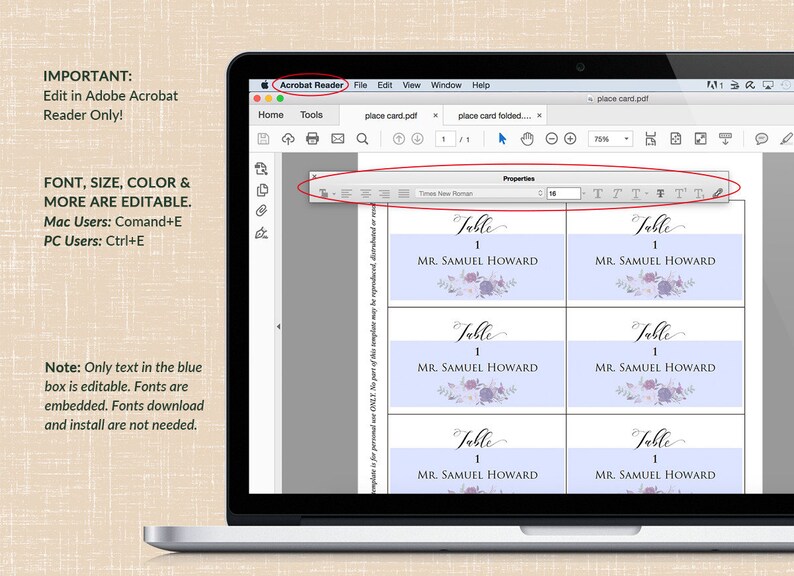Open the top icon in left sidebar

pos(261,168)
